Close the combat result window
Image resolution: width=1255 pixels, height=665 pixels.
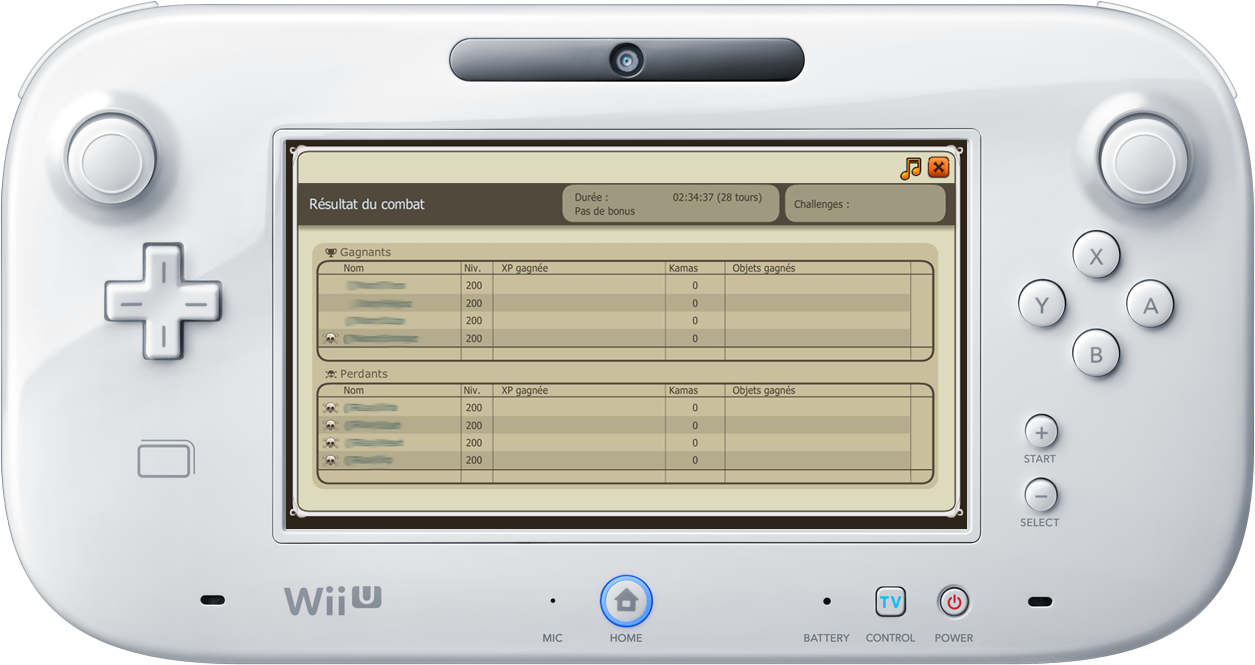tap(938, 168)
